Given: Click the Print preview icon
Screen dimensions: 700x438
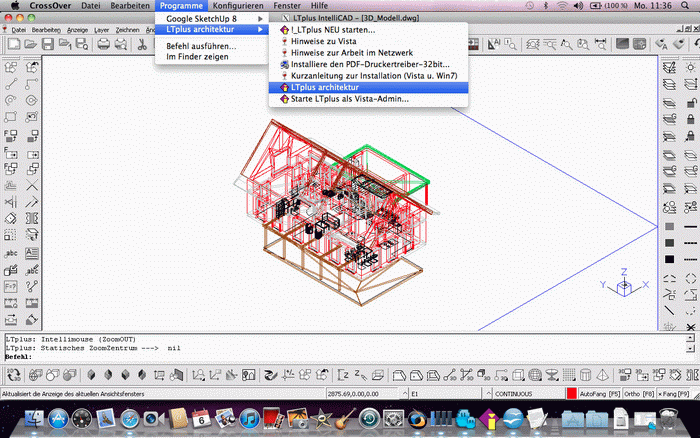Looking at the screenshot, I should (x=121, y=44).
